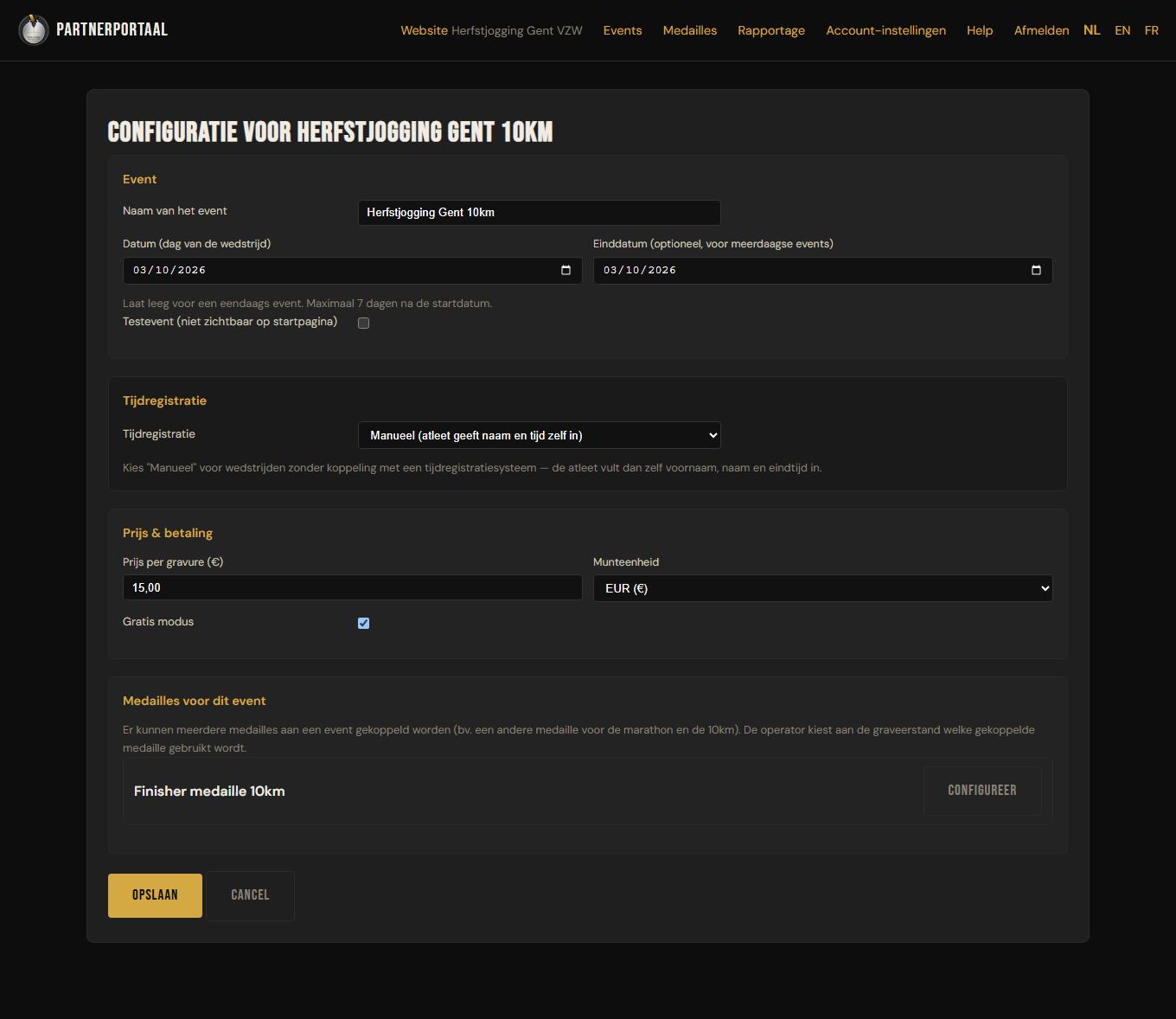1176x1019 pixels.
Task: Open the Rapportage menu item
Action: pos(771,30)
